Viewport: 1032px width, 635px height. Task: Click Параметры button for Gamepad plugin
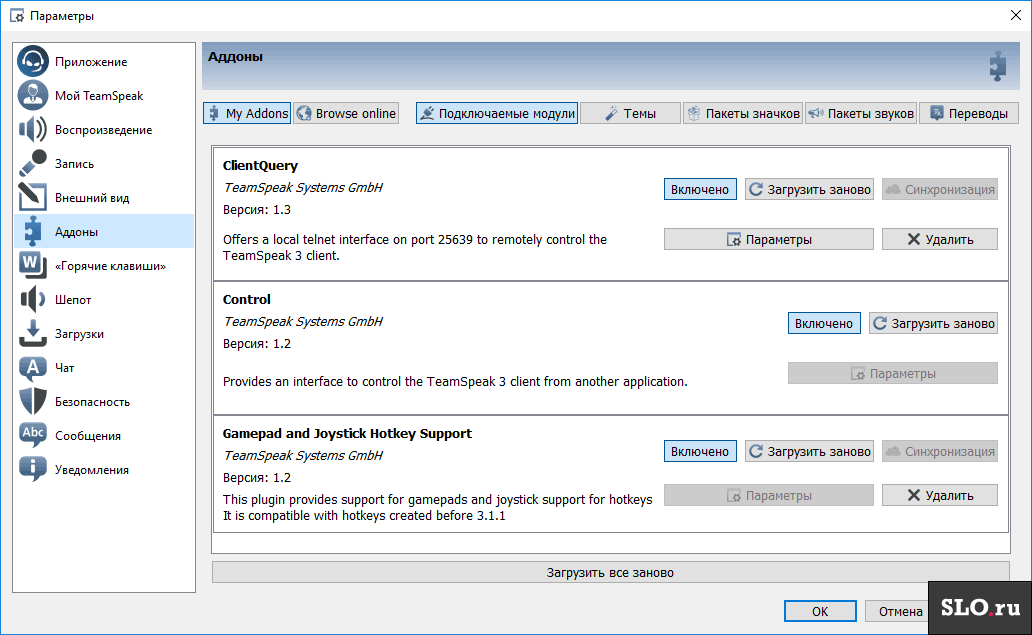tap(769, 495)
